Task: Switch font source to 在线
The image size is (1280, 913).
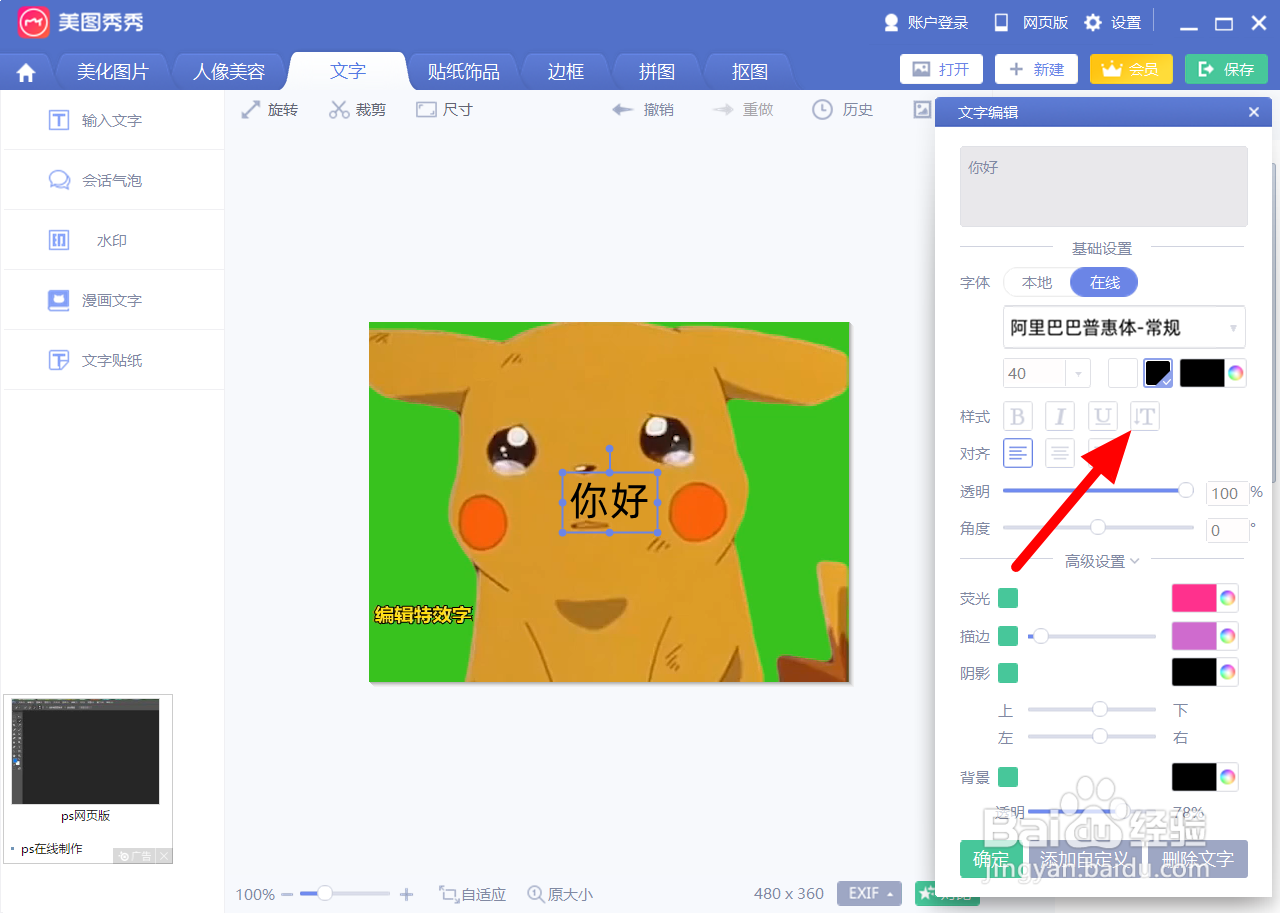Action: [x=1104, y=283]
